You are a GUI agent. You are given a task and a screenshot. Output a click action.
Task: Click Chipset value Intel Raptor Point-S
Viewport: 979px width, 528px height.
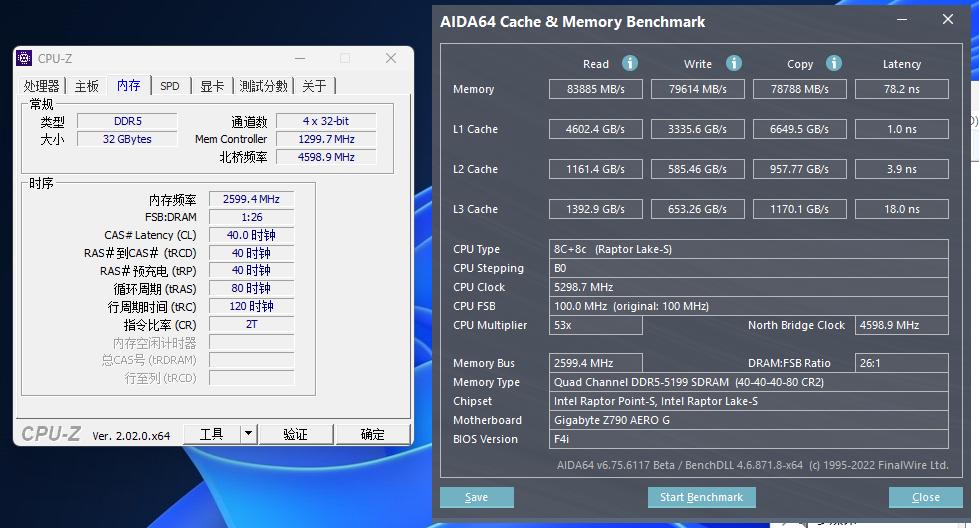click(x=749, y=401)
